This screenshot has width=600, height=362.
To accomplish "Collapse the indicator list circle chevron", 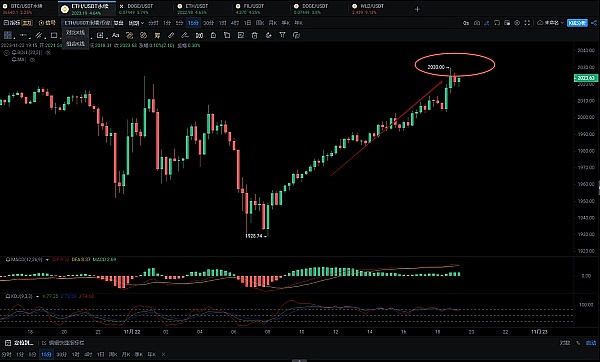I will click(6, 53).
